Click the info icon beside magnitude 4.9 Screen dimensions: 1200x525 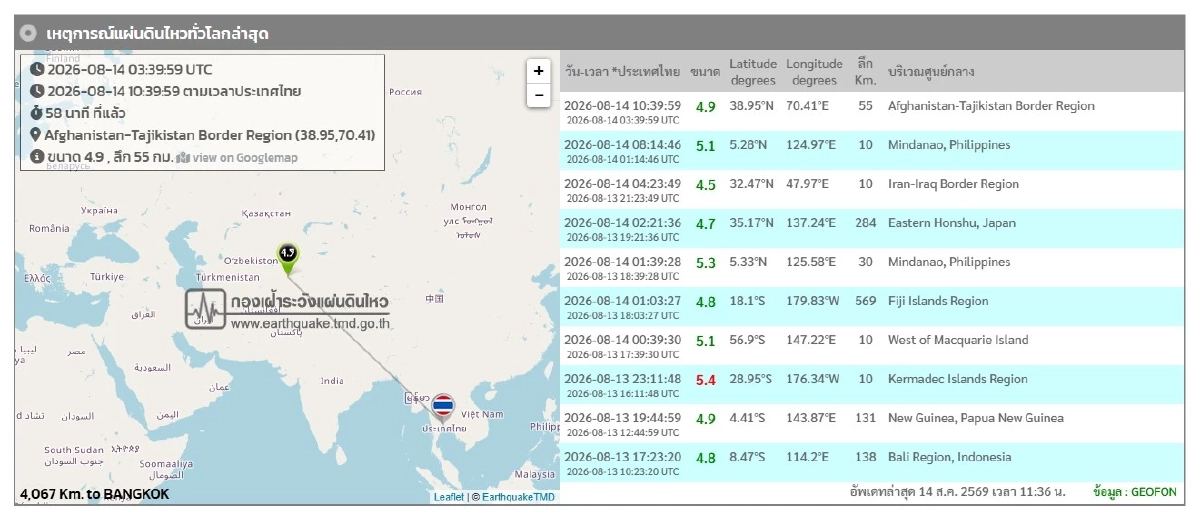[37, 156]
